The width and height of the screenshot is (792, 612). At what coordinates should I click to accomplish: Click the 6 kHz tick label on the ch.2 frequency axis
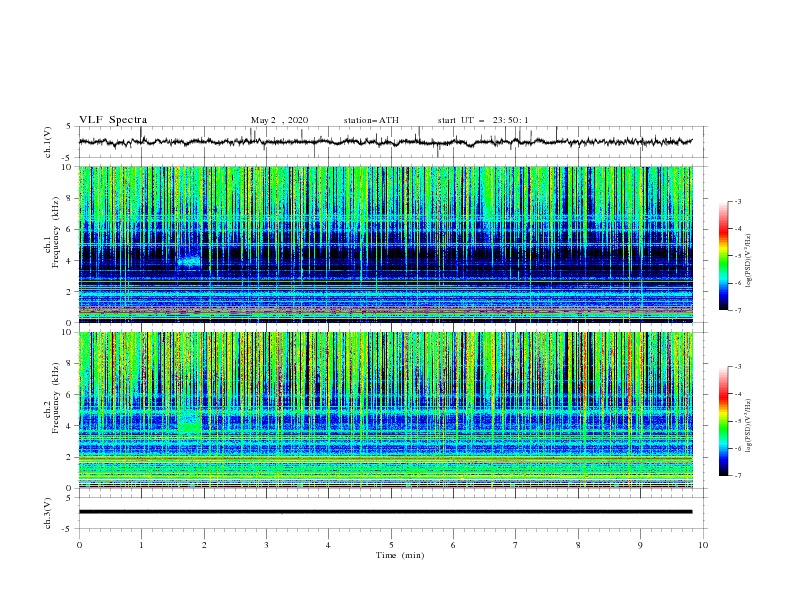tap(70, 394)
